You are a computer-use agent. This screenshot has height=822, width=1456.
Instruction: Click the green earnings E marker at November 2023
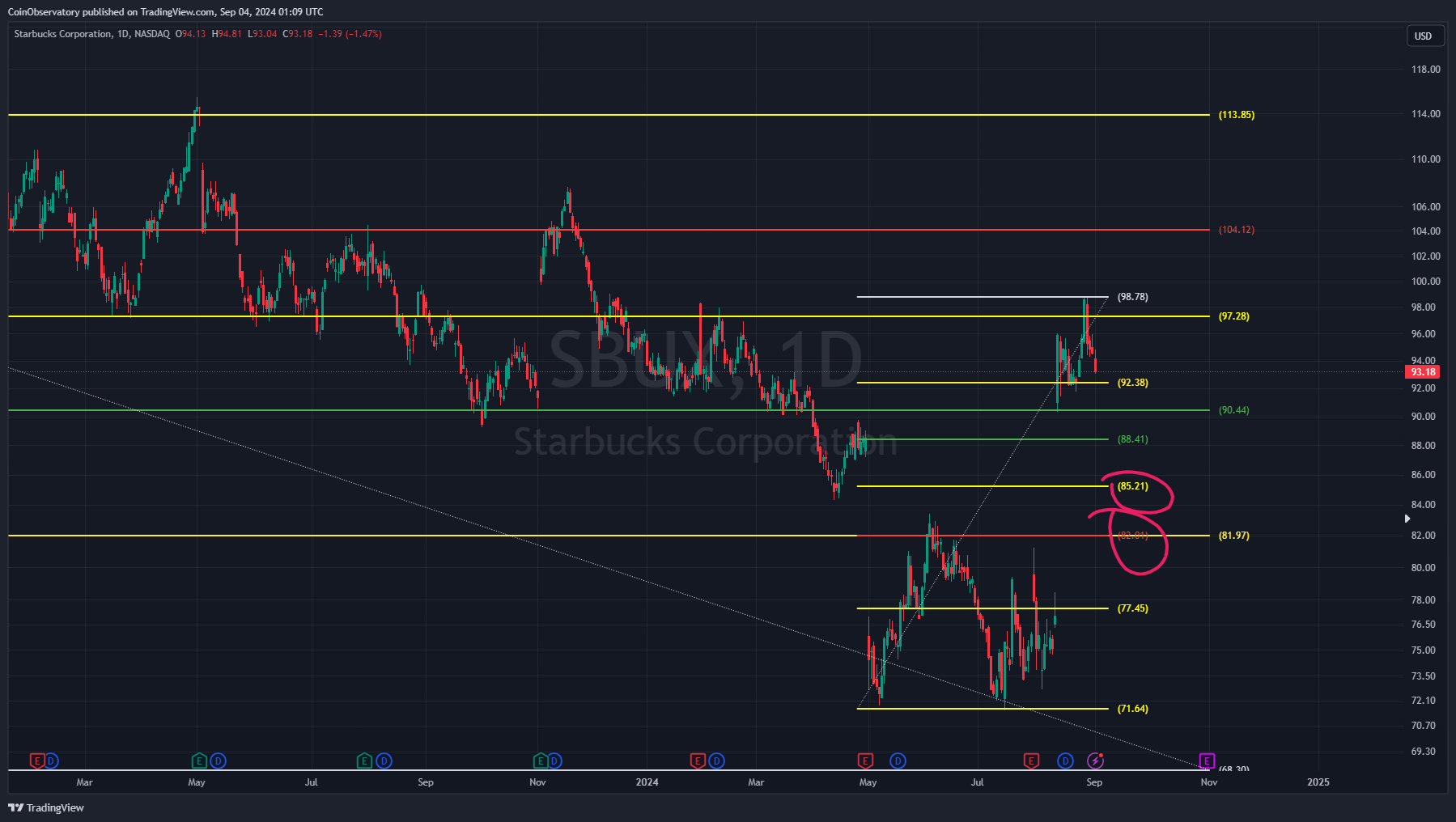point(541,761)
